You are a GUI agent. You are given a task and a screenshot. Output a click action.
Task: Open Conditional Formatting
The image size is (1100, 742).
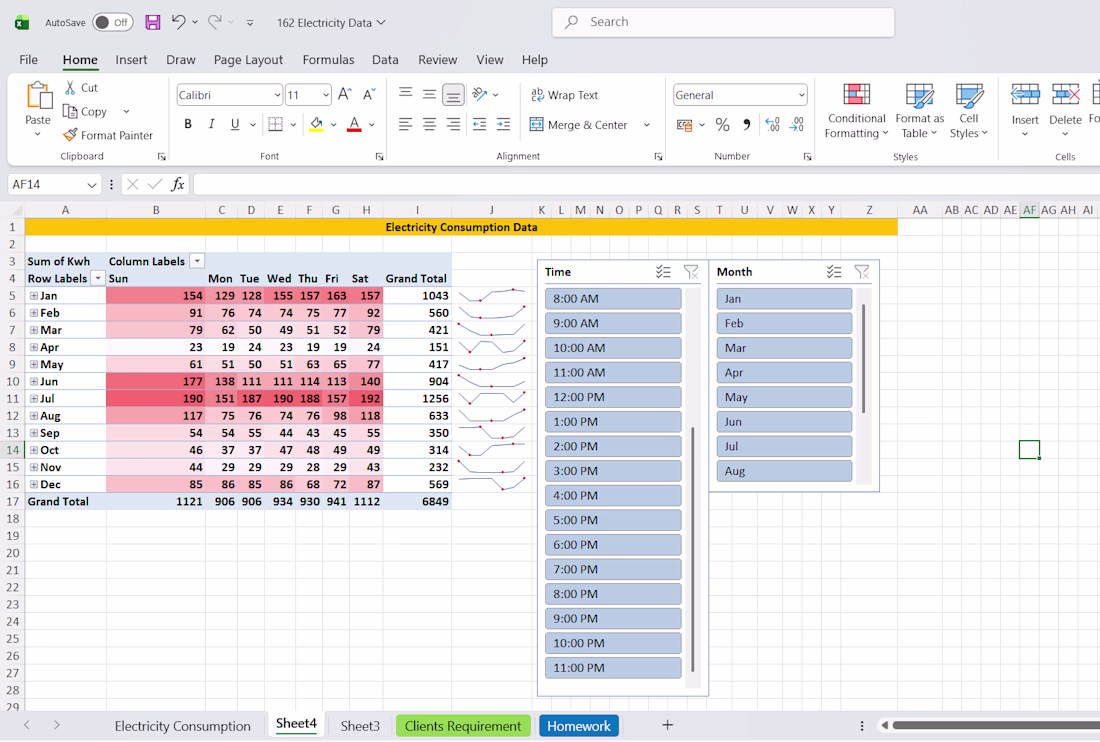click(856, 112)
